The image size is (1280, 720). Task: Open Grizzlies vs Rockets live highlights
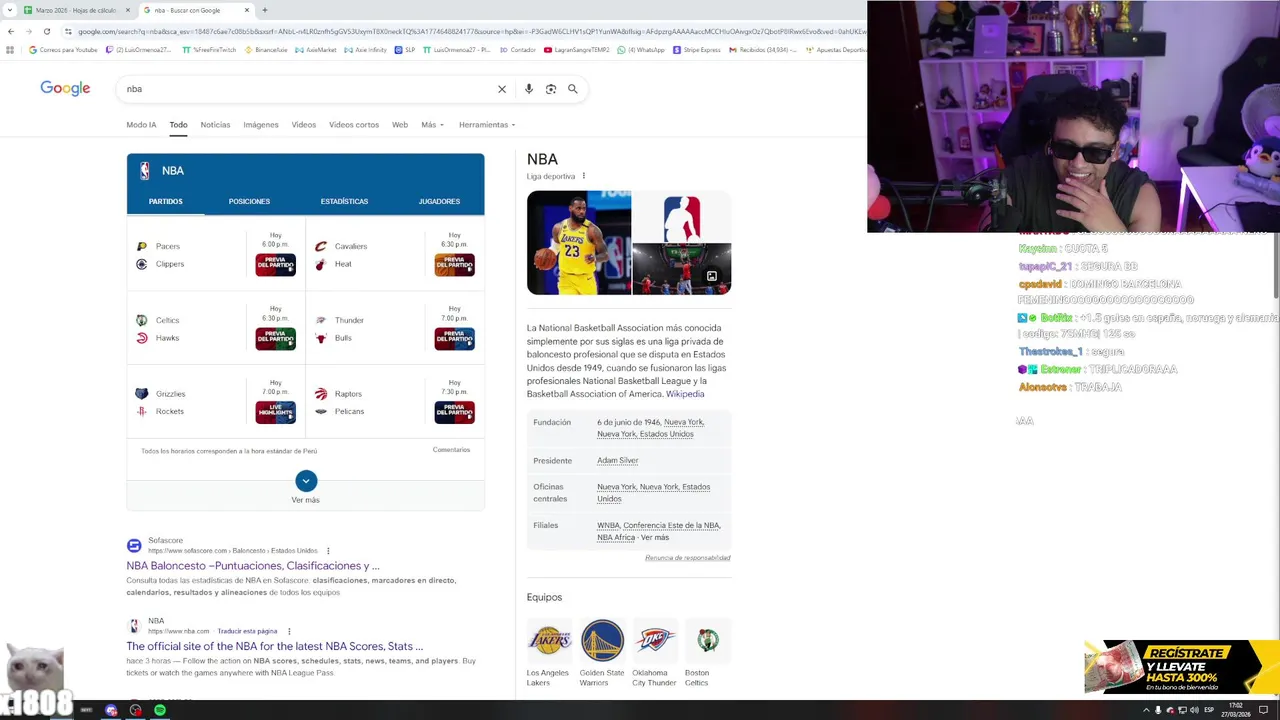click(275, 412)
